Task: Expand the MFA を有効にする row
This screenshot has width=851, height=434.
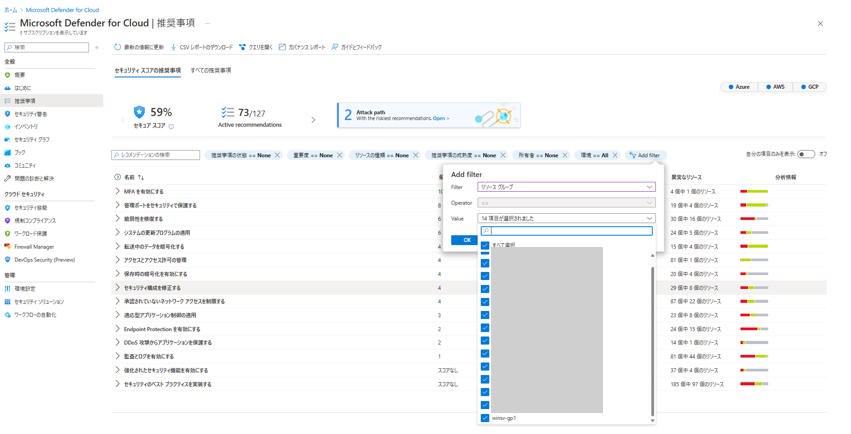Action: [117, 192]
